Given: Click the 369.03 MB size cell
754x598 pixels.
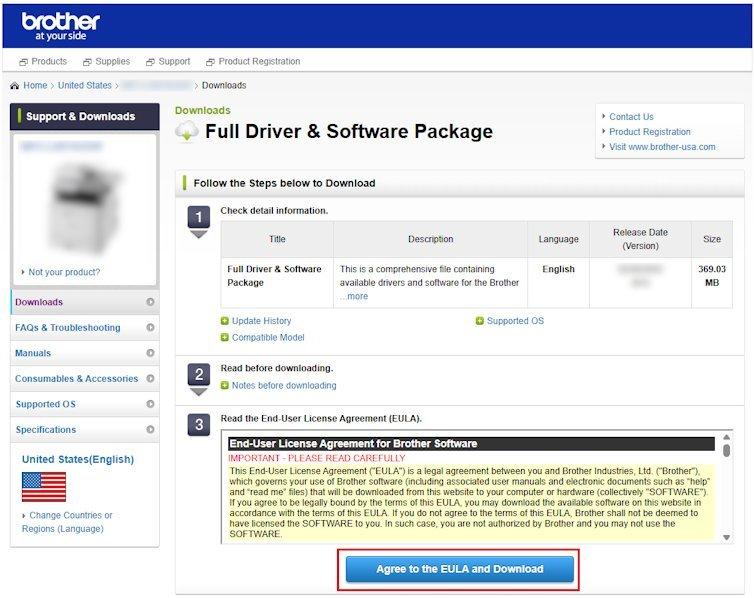Looking at the screenshot, I should 712,282.
